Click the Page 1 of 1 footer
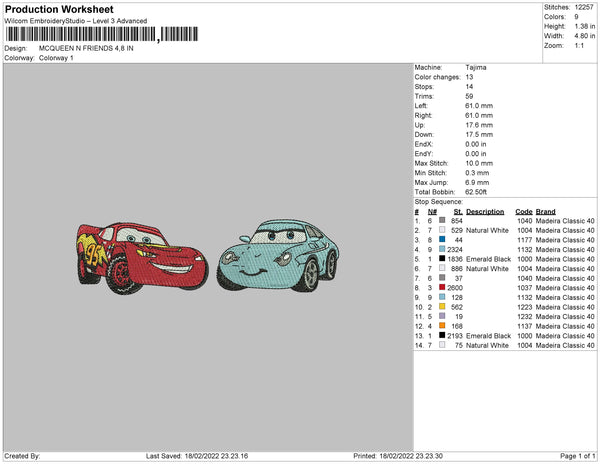This screenshot has width=600, height=464. pyautogui.click(x=577, y=456)
